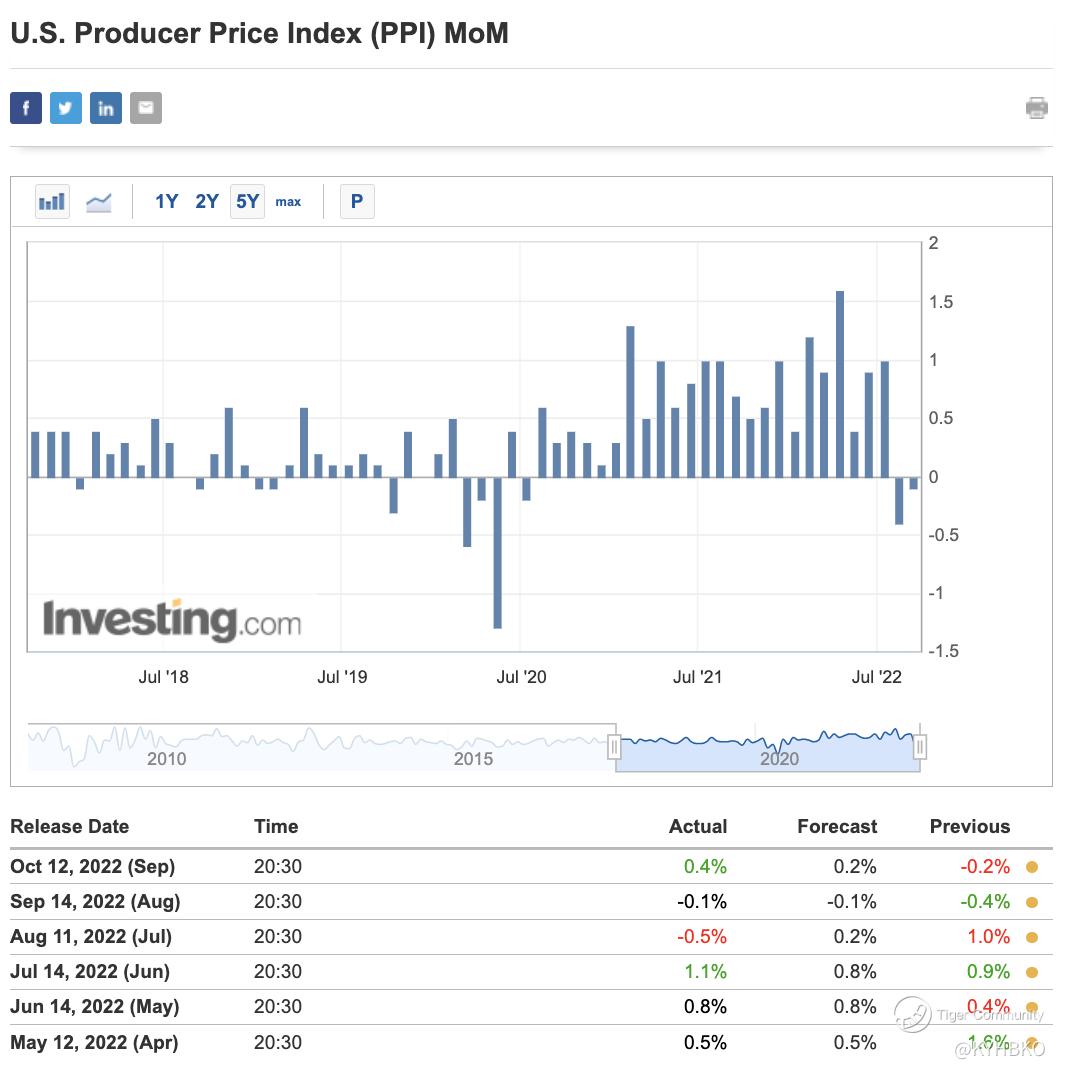Image resolution: width=1066 pixels, height=1074 pixels.
Task: Click the Actual column header
Action: pos(698,827)
